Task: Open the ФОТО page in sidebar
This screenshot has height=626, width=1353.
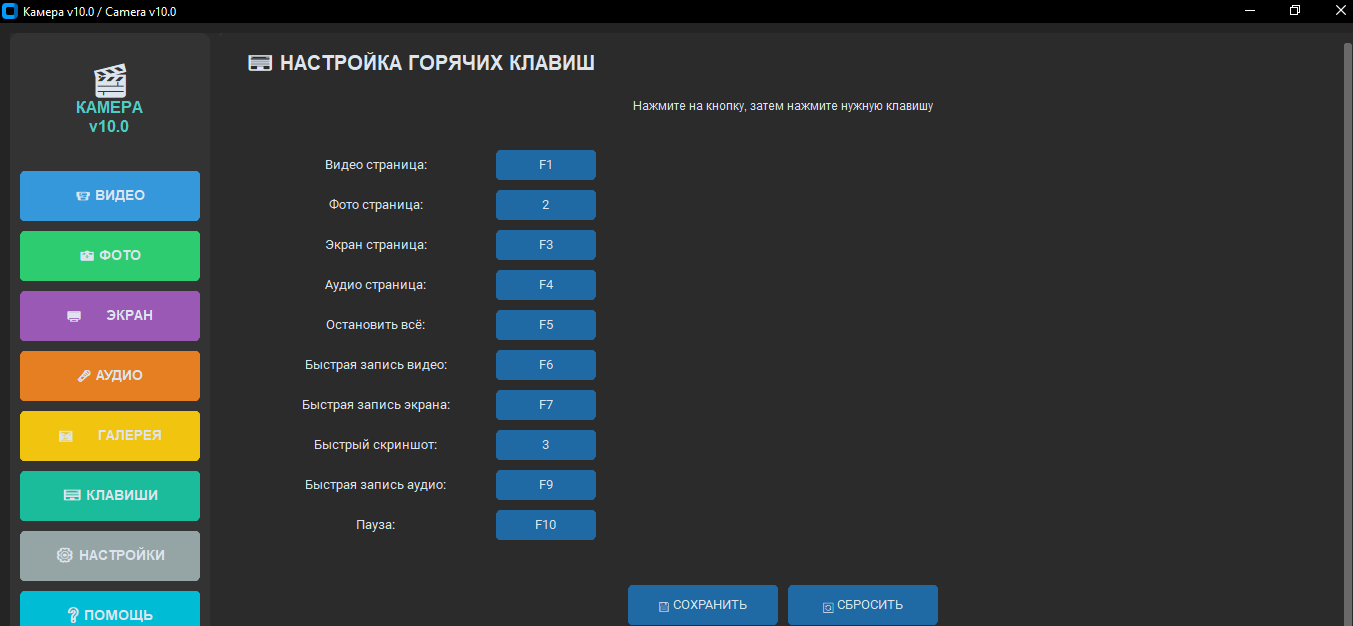Action: 110,256
